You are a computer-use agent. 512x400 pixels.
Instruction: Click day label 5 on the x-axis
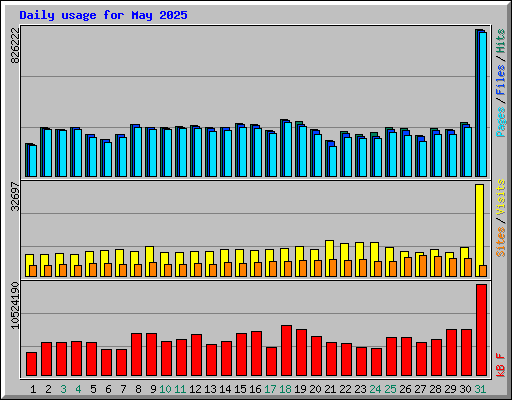(x=93, y=389)
